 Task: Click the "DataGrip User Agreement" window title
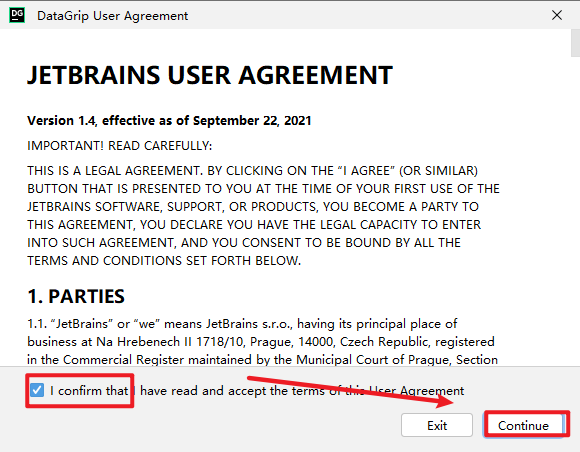pyautogui.click(x=112, y=16)
